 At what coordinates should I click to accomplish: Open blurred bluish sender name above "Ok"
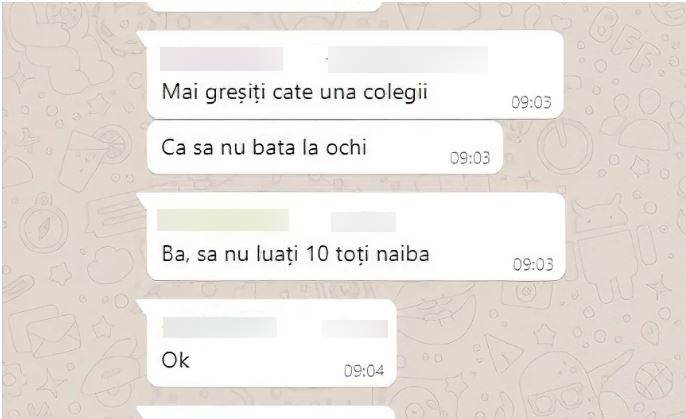(x=220, y=328)
